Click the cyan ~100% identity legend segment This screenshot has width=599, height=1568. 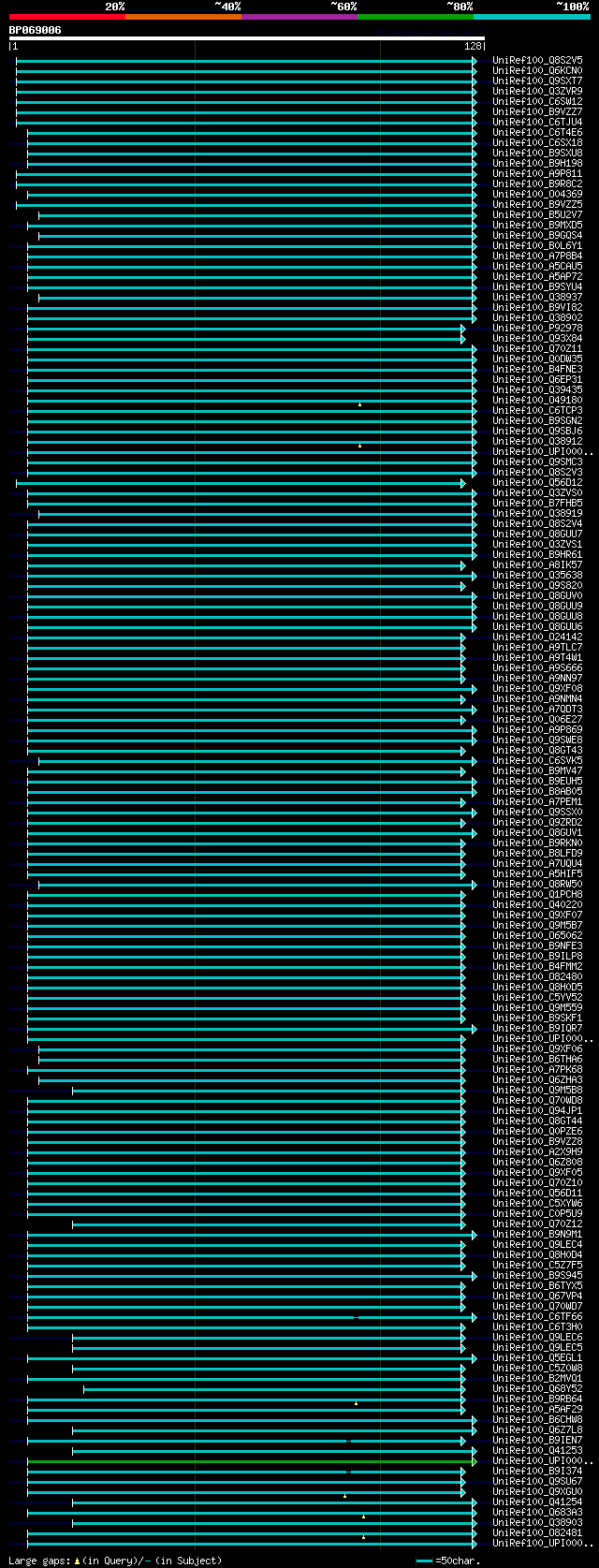point(532,17)
